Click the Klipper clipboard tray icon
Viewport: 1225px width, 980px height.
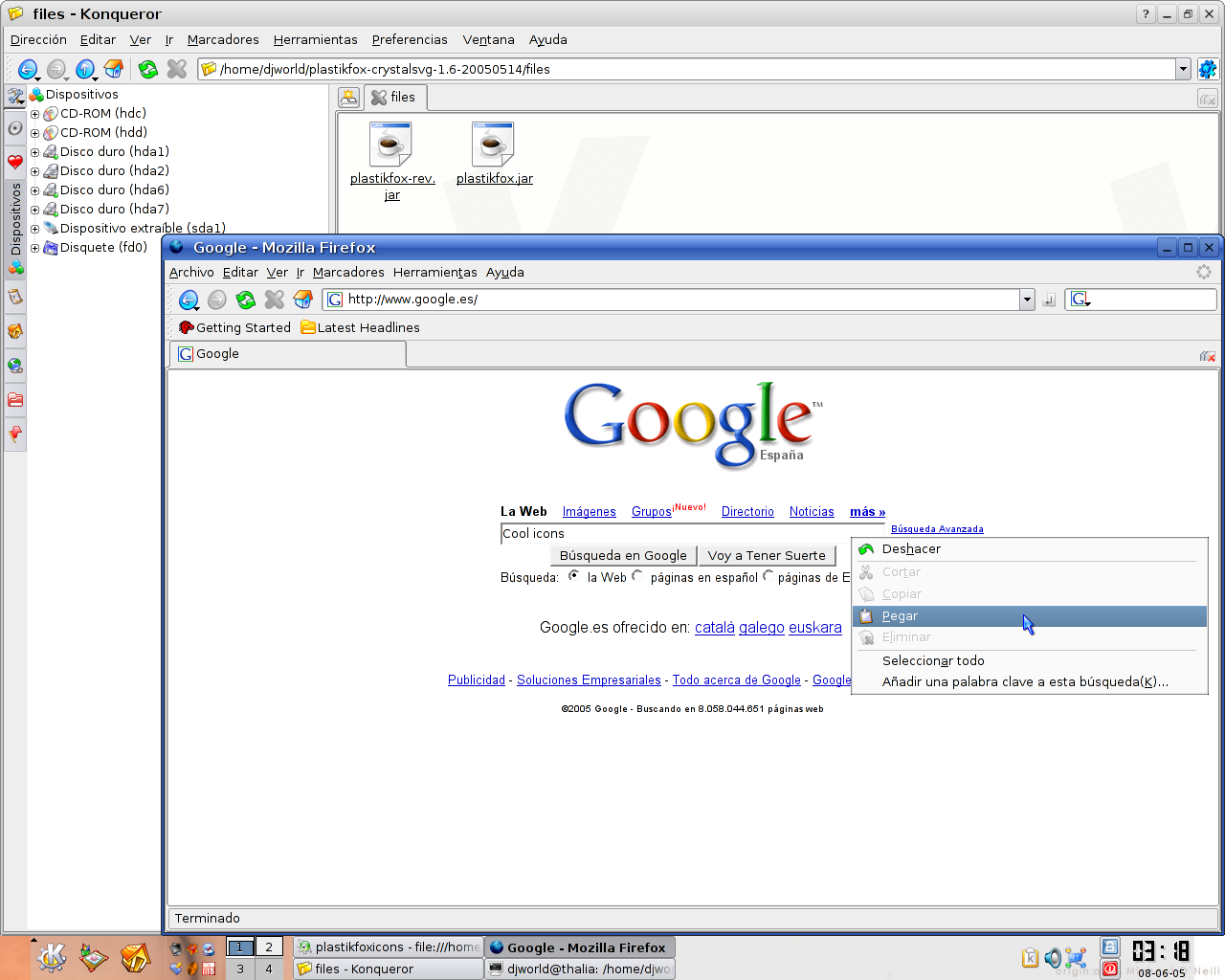[x=1030, y=958]
